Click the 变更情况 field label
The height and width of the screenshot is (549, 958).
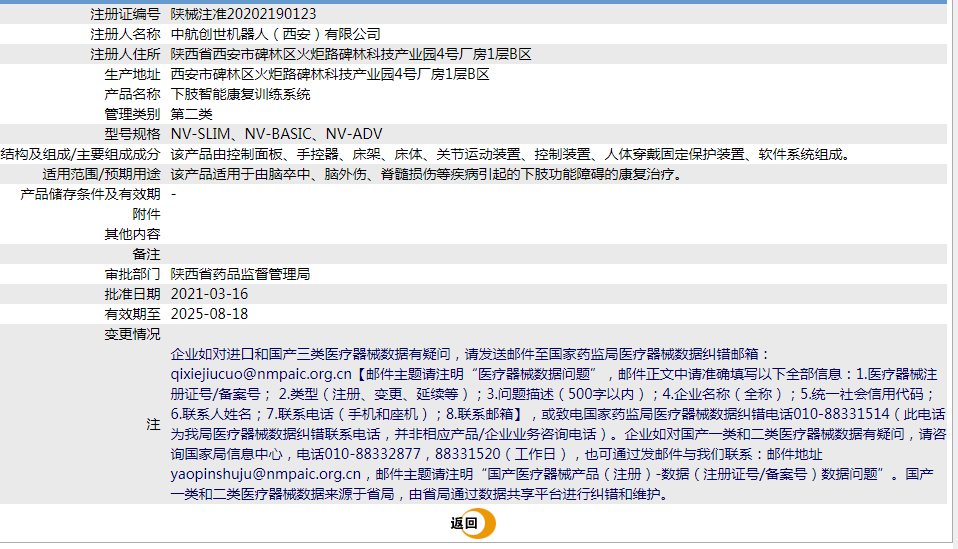tap(132, 334)
